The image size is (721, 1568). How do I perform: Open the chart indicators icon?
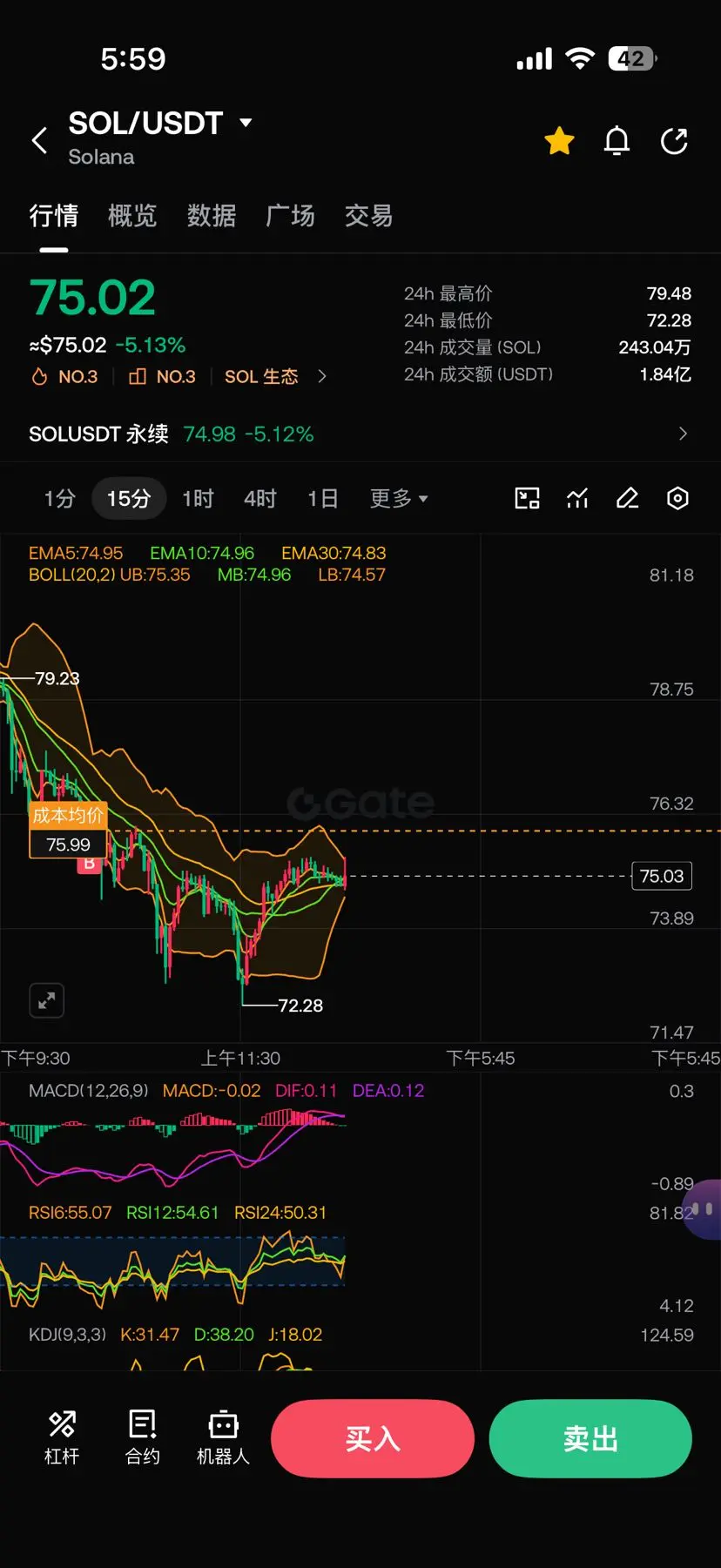[x=577, y=498]
